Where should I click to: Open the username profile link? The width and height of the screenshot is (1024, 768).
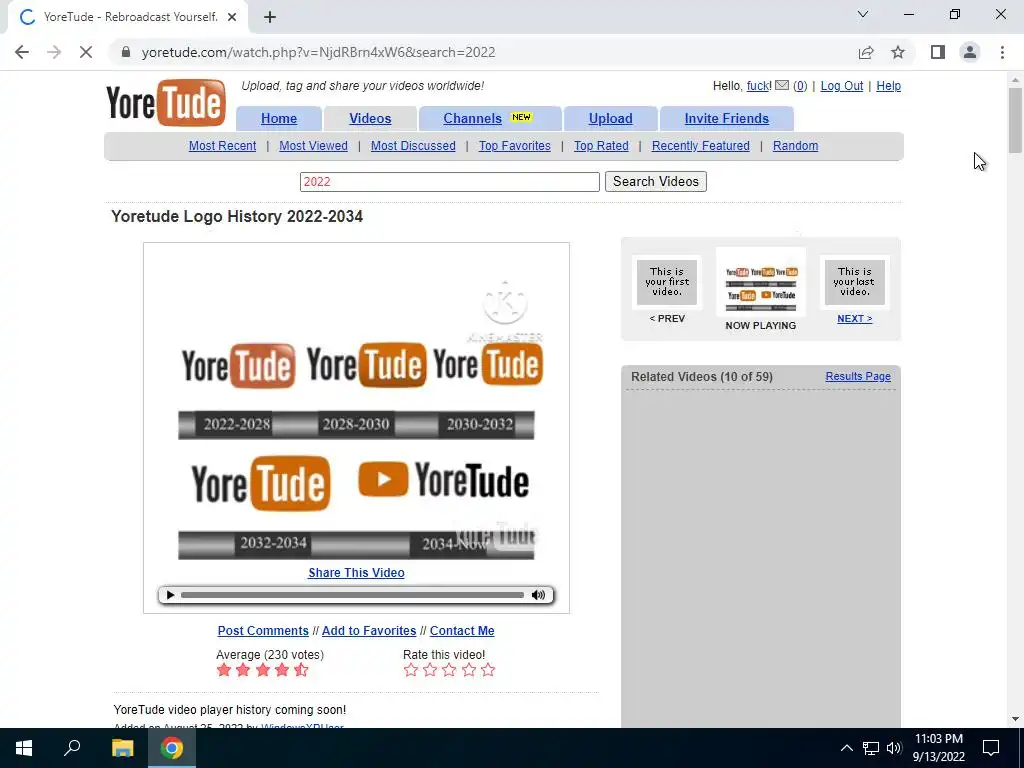pyautogui.click(x=758, y=86)
